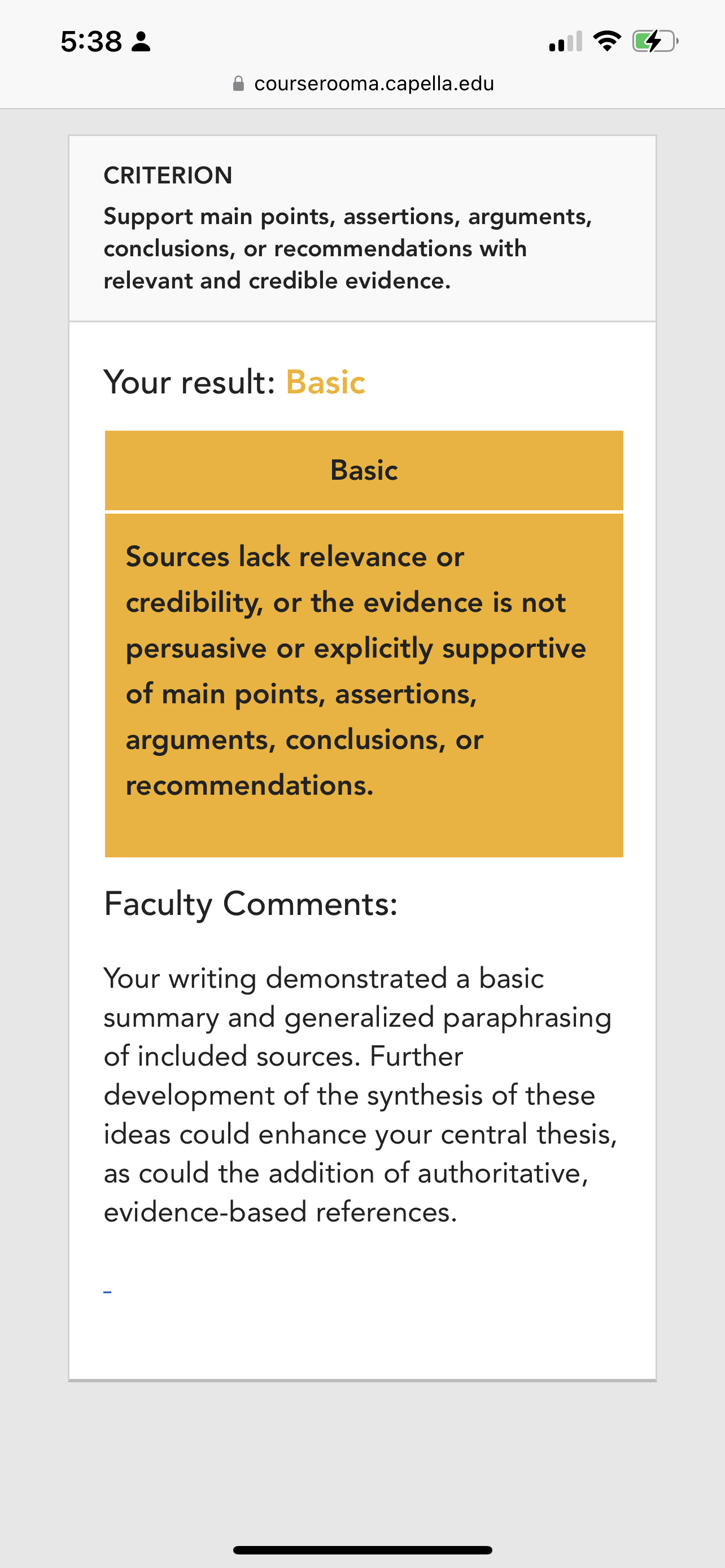This screenshot has width=725, height=1568.
Task: Click evidence-based references text
Action: pos(280,1212)
